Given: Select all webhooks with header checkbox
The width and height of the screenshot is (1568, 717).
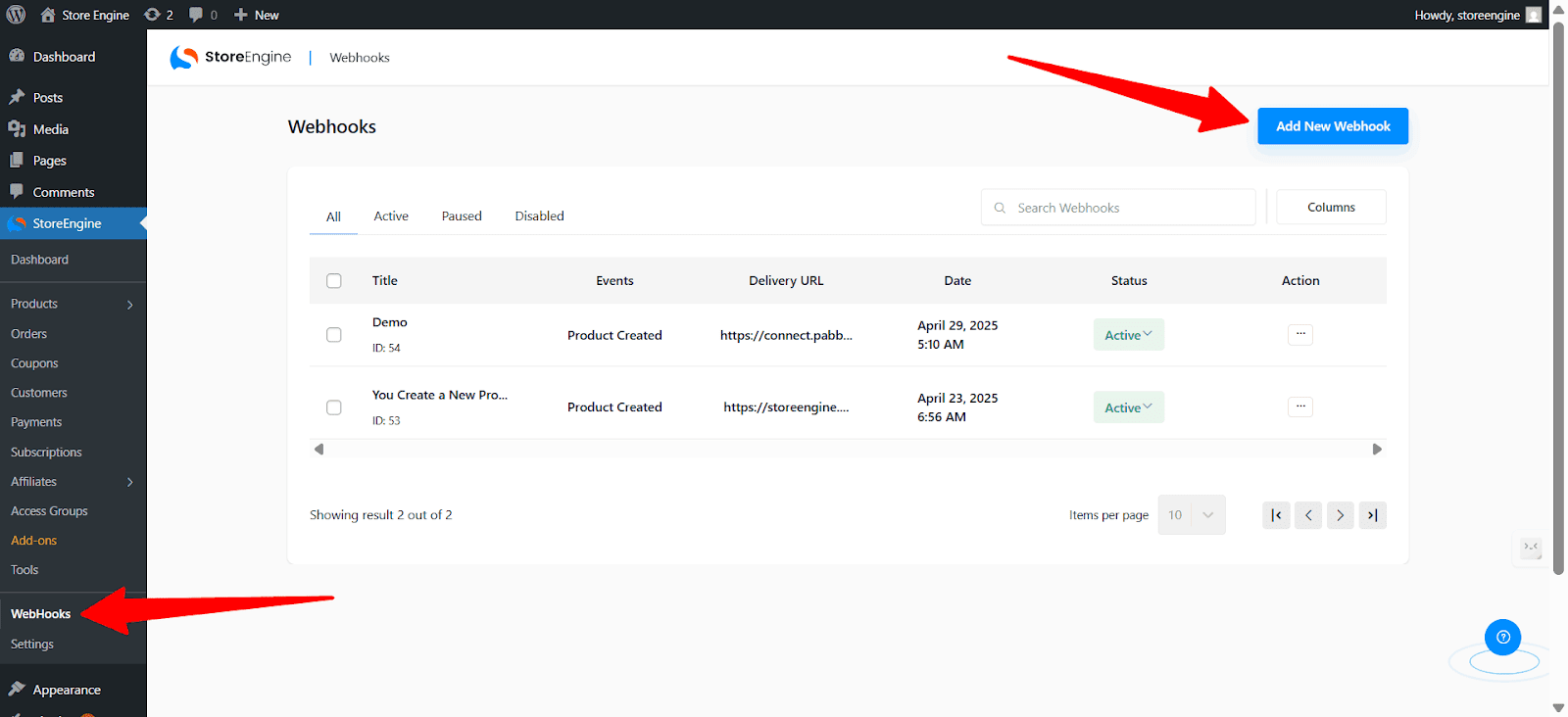Looking at the screenshot, I should (334, 281).
